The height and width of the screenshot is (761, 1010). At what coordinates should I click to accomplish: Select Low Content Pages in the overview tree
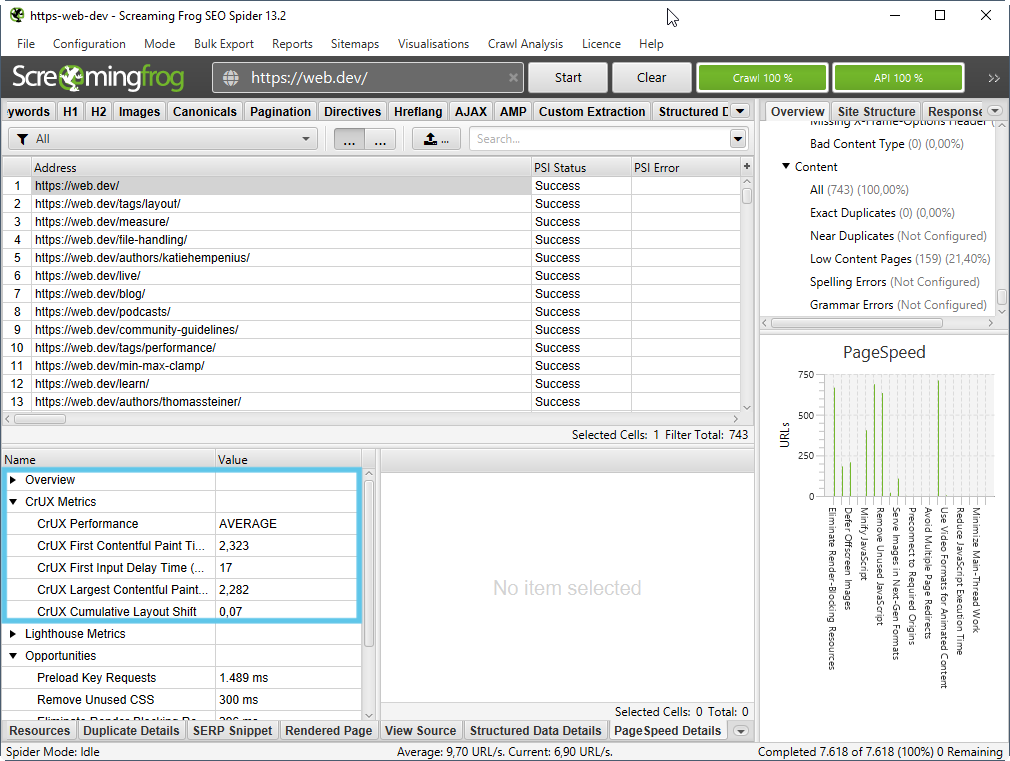tap(899, 259)
